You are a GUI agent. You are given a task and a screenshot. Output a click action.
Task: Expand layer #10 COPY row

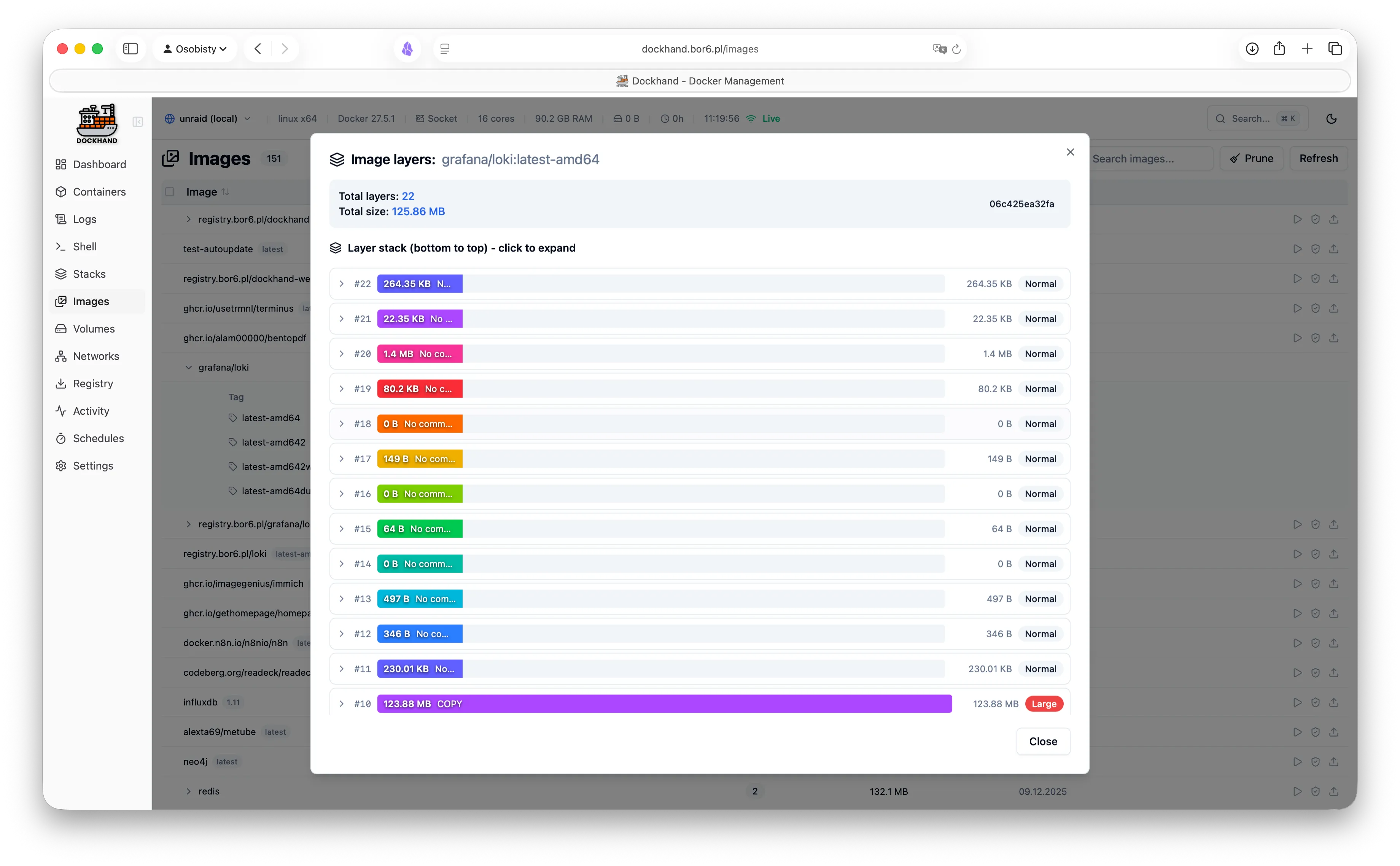click(342, 703)
